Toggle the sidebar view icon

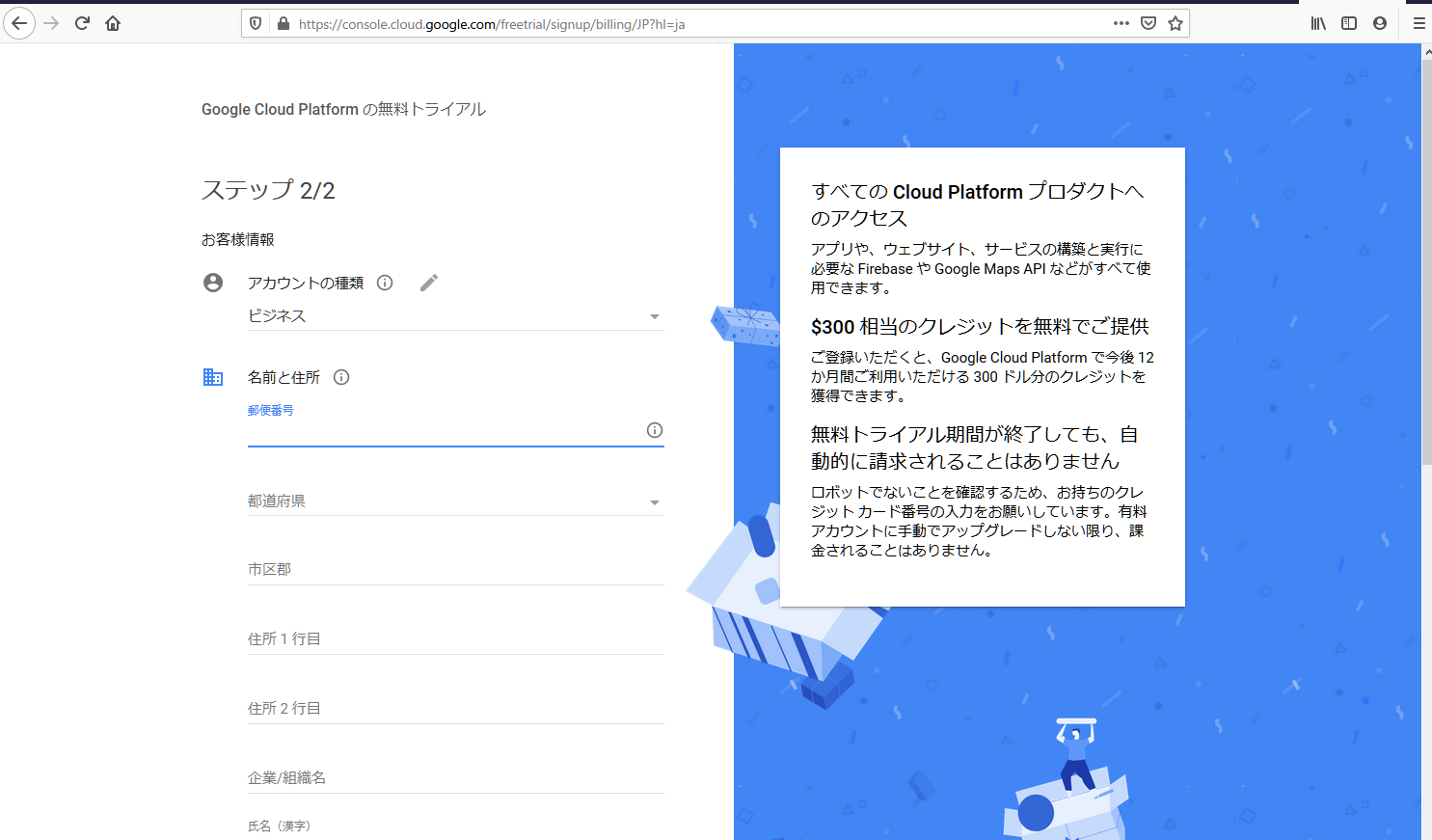[x=1349, y=23]
